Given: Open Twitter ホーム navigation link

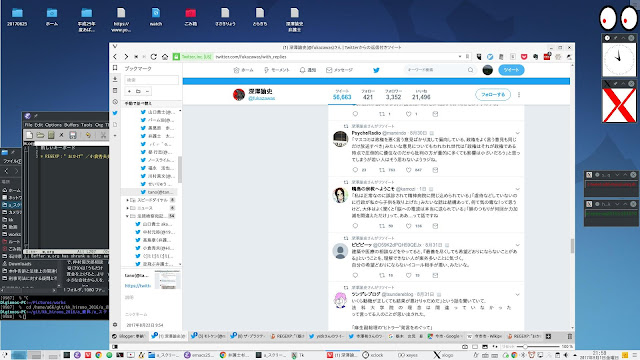Looking at the screenshot, I should coord(243,70).
